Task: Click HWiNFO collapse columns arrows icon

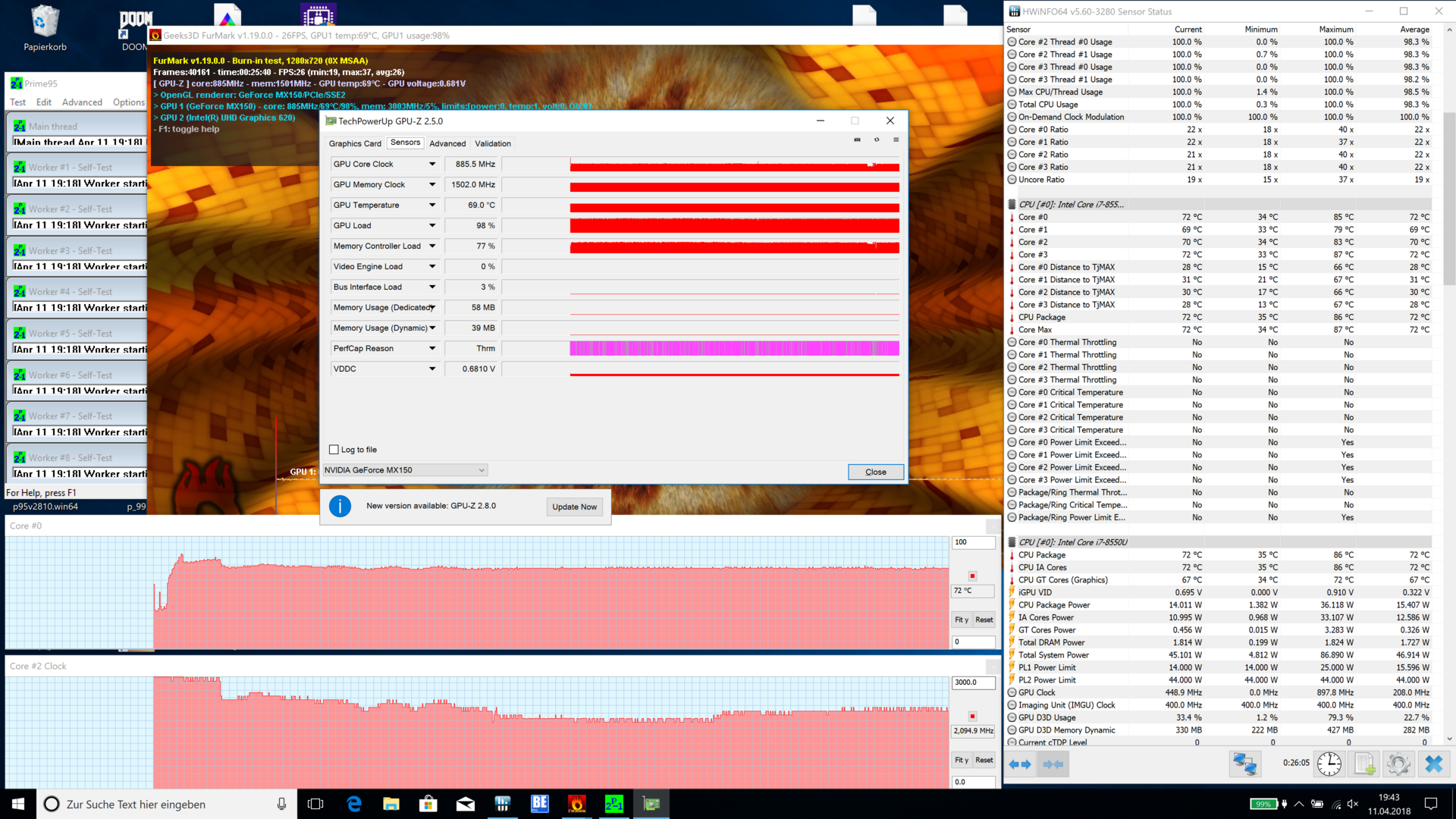Action: [x=1053, y=764]
